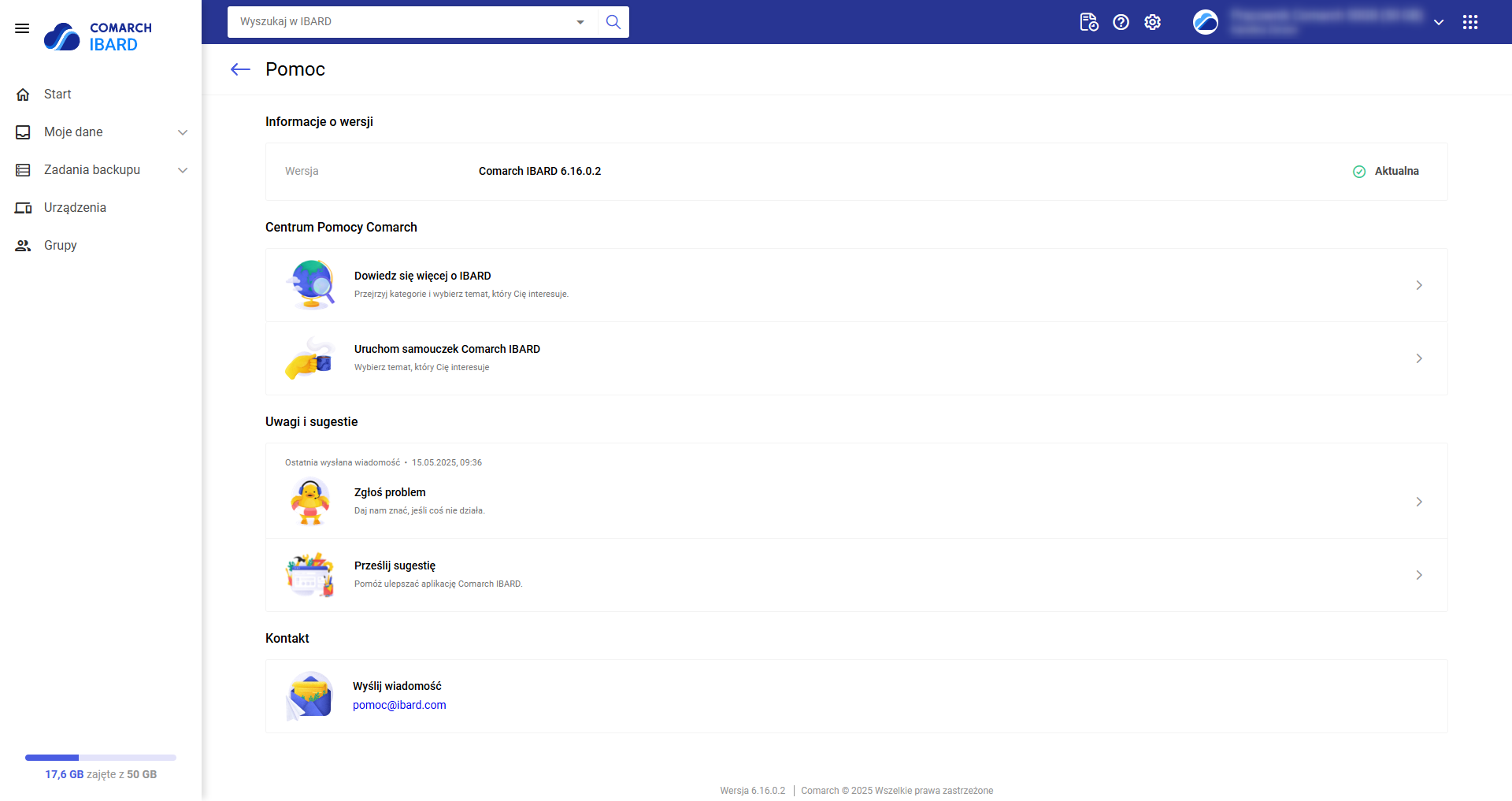The image size is (1512, 801).
Task: Click the Wersja label in version row
Action: [302, 171]
